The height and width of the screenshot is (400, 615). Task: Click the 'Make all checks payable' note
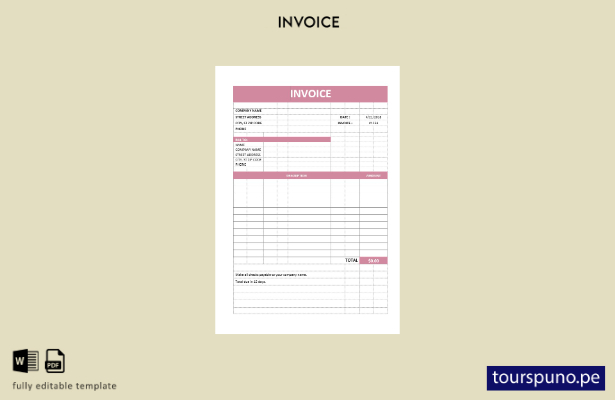[x=271, y=275]
